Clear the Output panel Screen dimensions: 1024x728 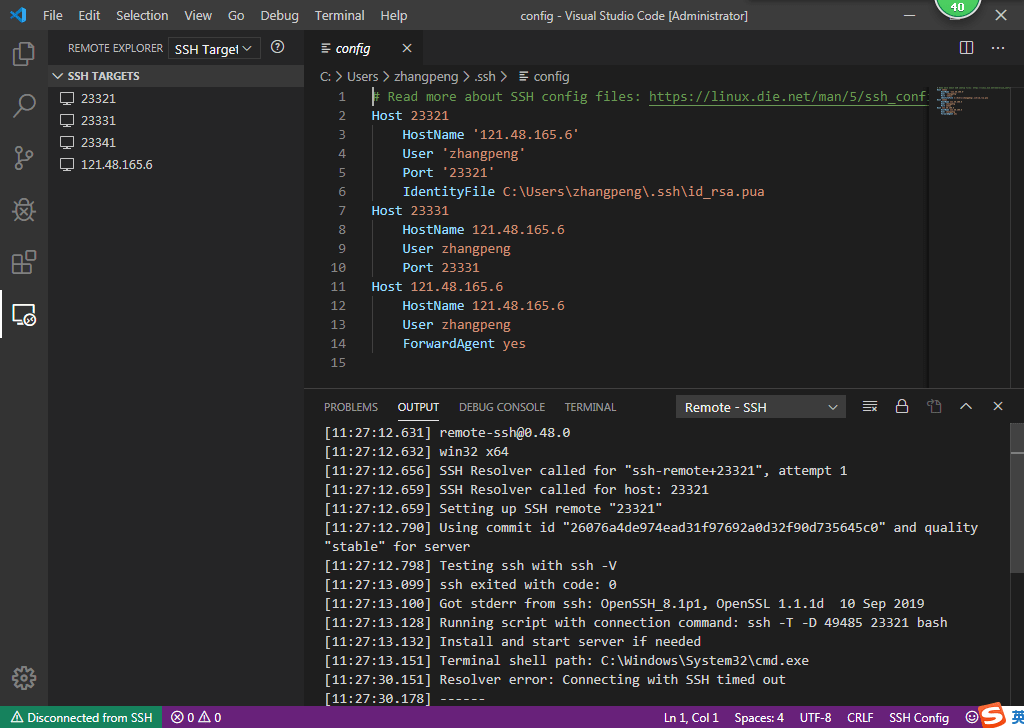(x=869, y=406)
